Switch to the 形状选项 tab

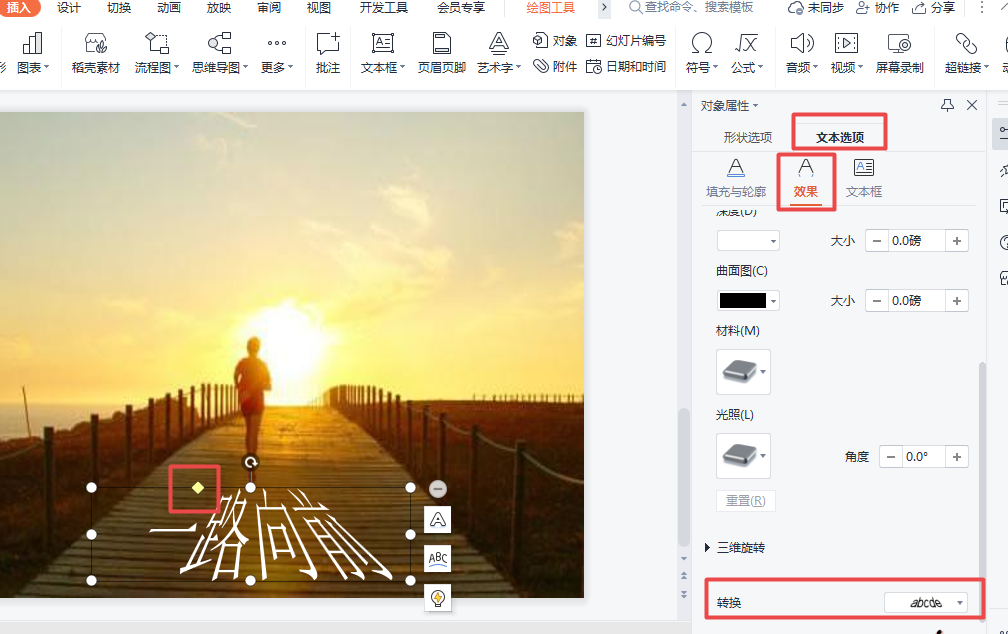tap(747, 138)
